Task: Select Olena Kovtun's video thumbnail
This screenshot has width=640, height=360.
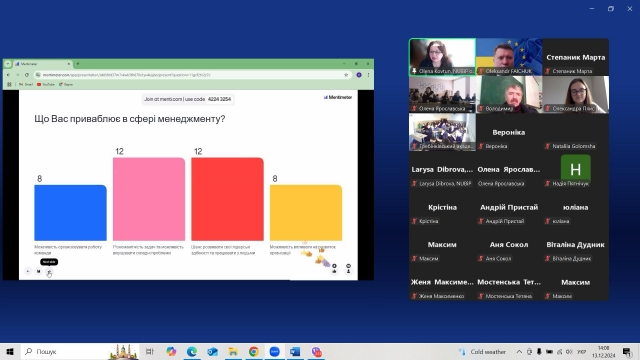Action: point(442,57)
